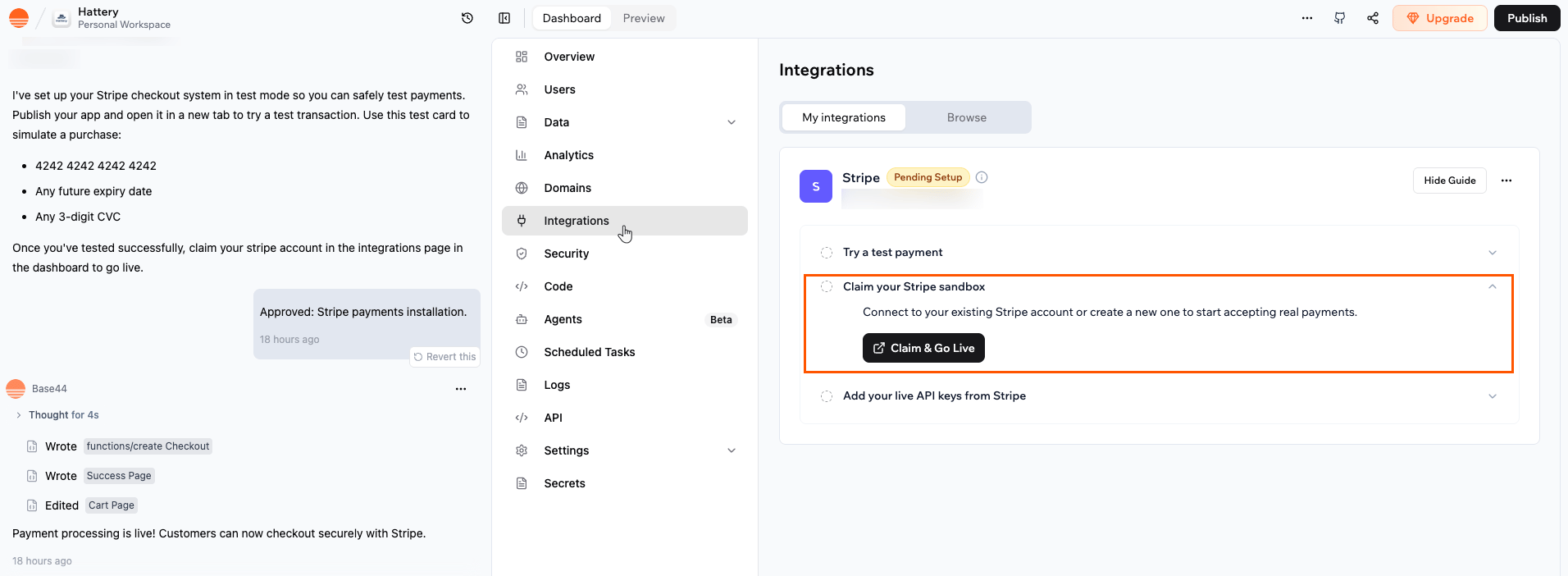The width and height of the screenshot is (1568, 576).
Task: Select the Browse integrations tab
Action: [967, 117]
